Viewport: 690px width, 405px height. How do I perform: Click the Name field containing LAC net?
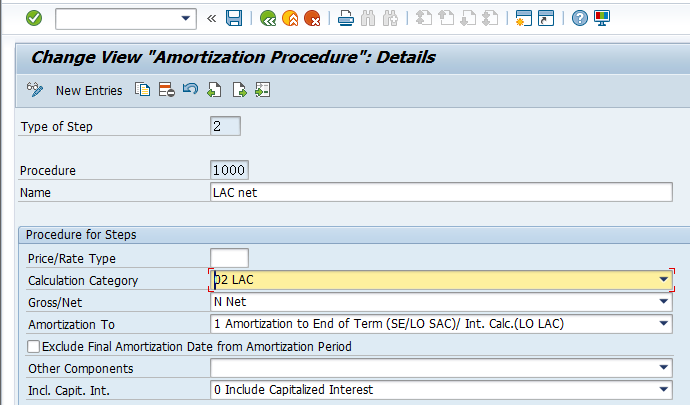[x=441, y=192]
